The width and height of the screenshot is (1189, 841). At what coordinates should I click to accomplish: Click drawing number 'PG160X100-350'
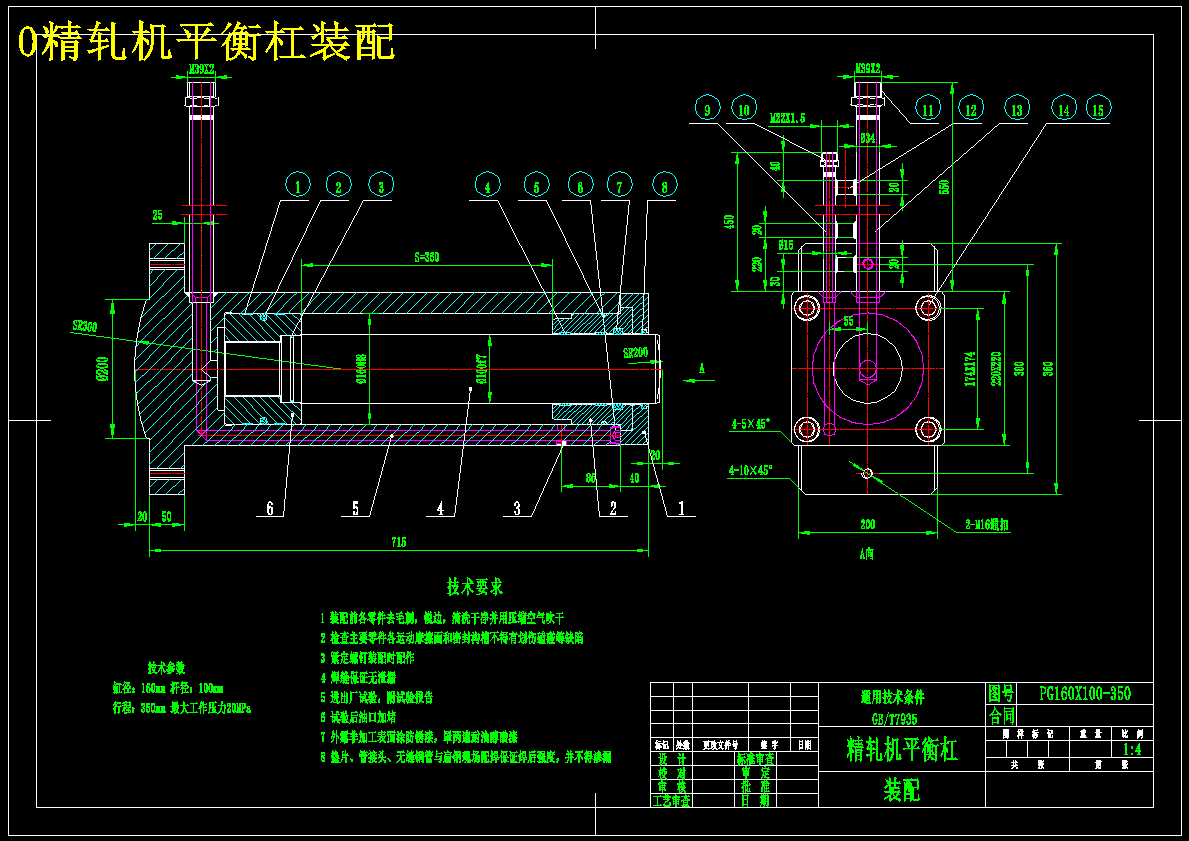point(1084,694)
